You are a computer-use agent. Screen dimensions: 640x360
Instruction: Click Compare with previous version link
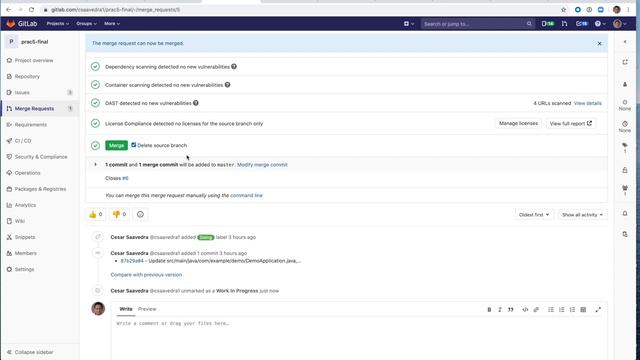(146, 275)
